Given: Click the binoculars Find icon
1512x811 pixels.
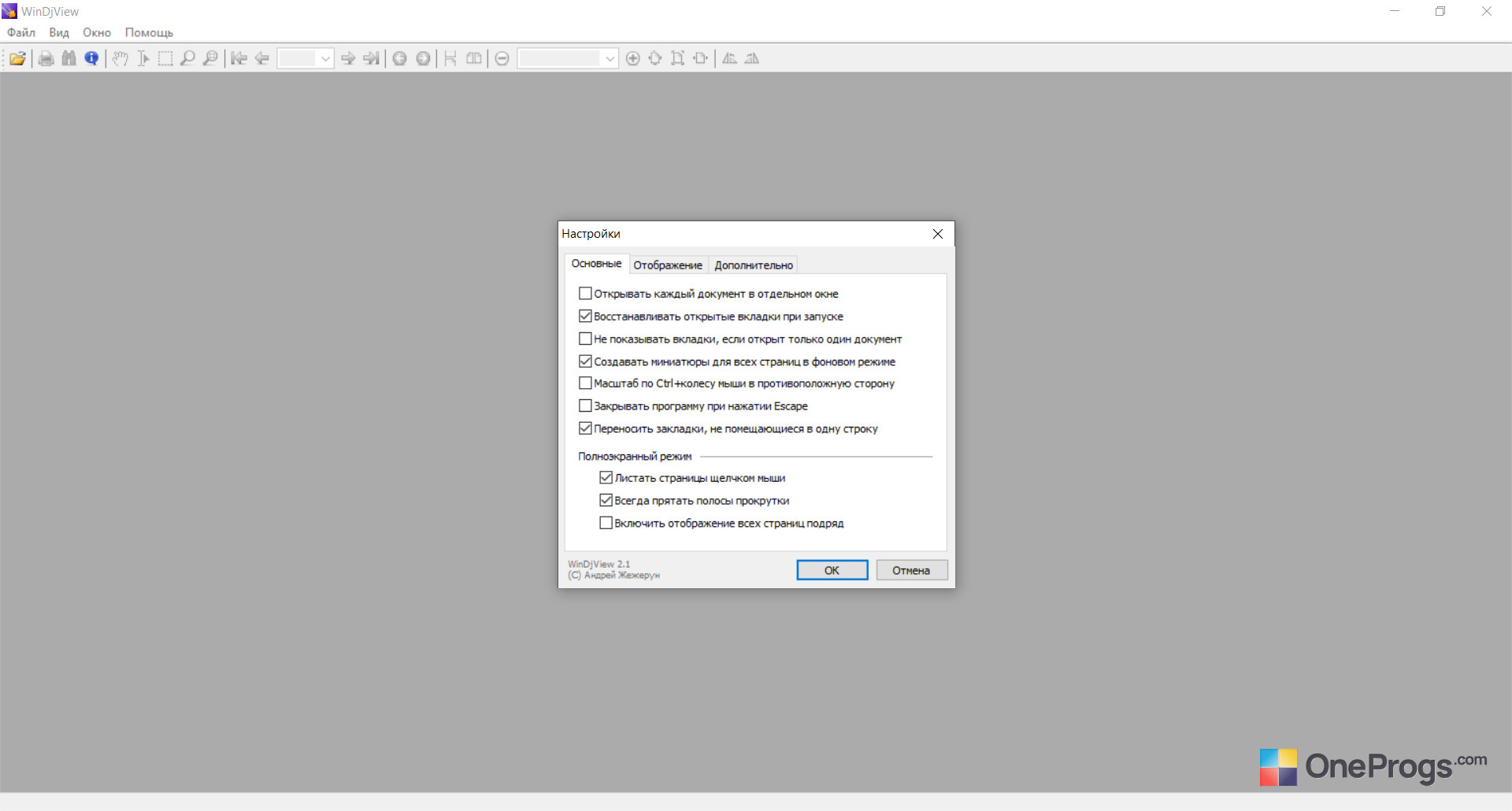Looking at the screenshot, I should pos(69,58).
